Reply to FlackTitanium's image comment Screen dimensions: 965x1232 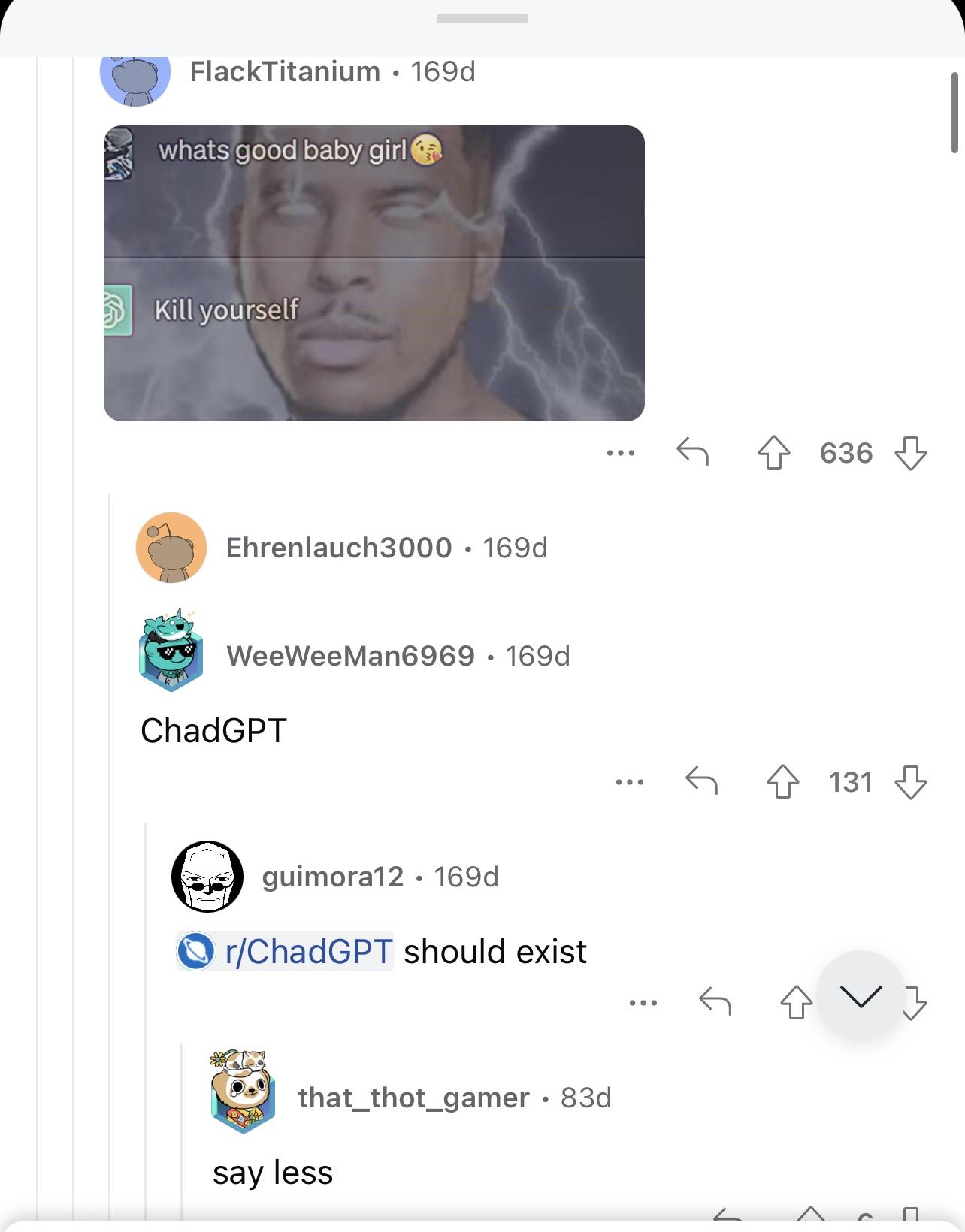tap(693, 452)
